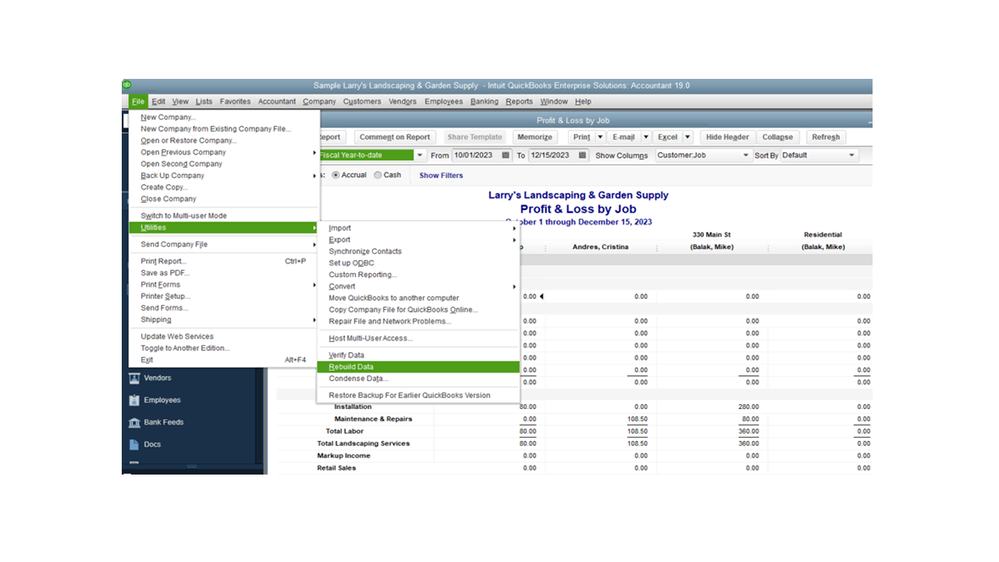This screenshot has height=562, width=999.
Task: Select the Accrual report basis
Action: point(336,175)
